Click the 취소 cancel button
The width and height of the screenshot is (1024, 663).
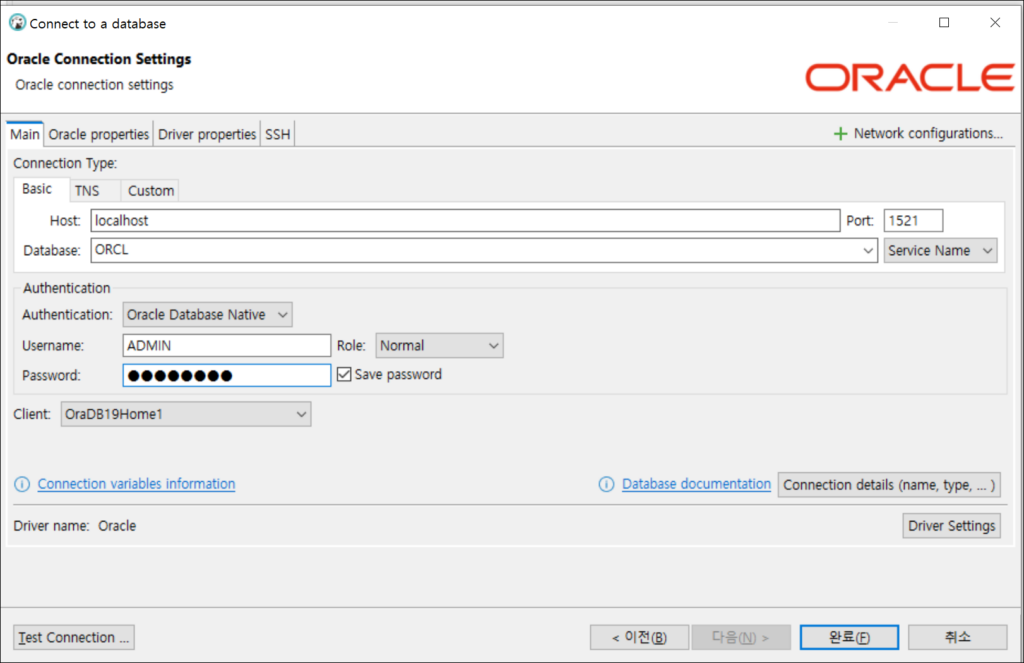tap(957, 637)
